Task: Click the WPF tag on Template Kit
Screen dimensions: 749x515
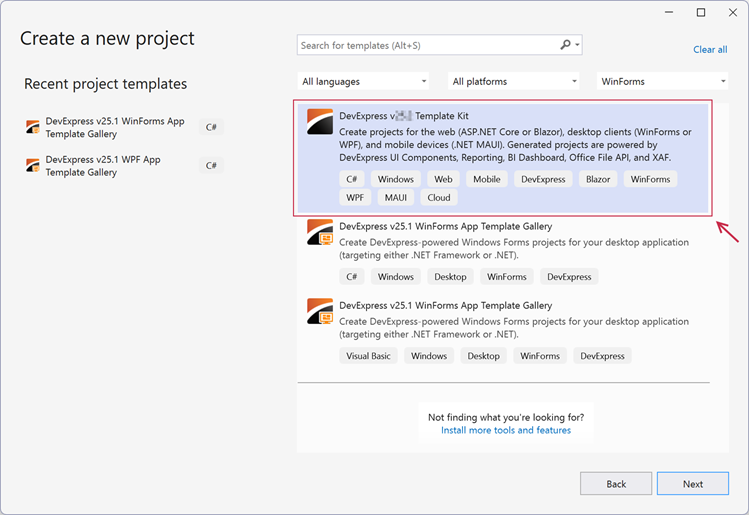Action: point(355,197)
